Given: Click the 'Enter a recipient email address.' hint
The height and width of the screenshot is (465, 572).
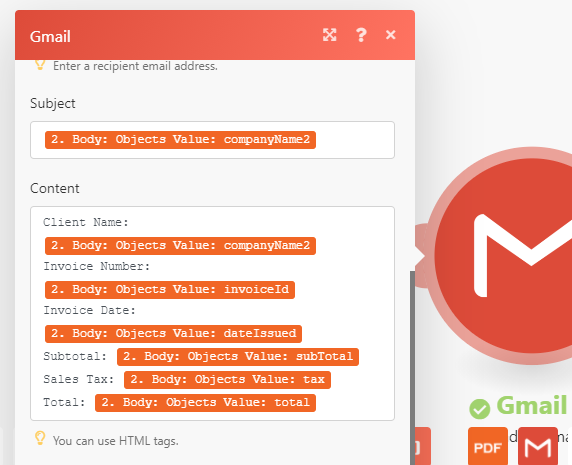Looking at the screenshot, I should [135, 66].
